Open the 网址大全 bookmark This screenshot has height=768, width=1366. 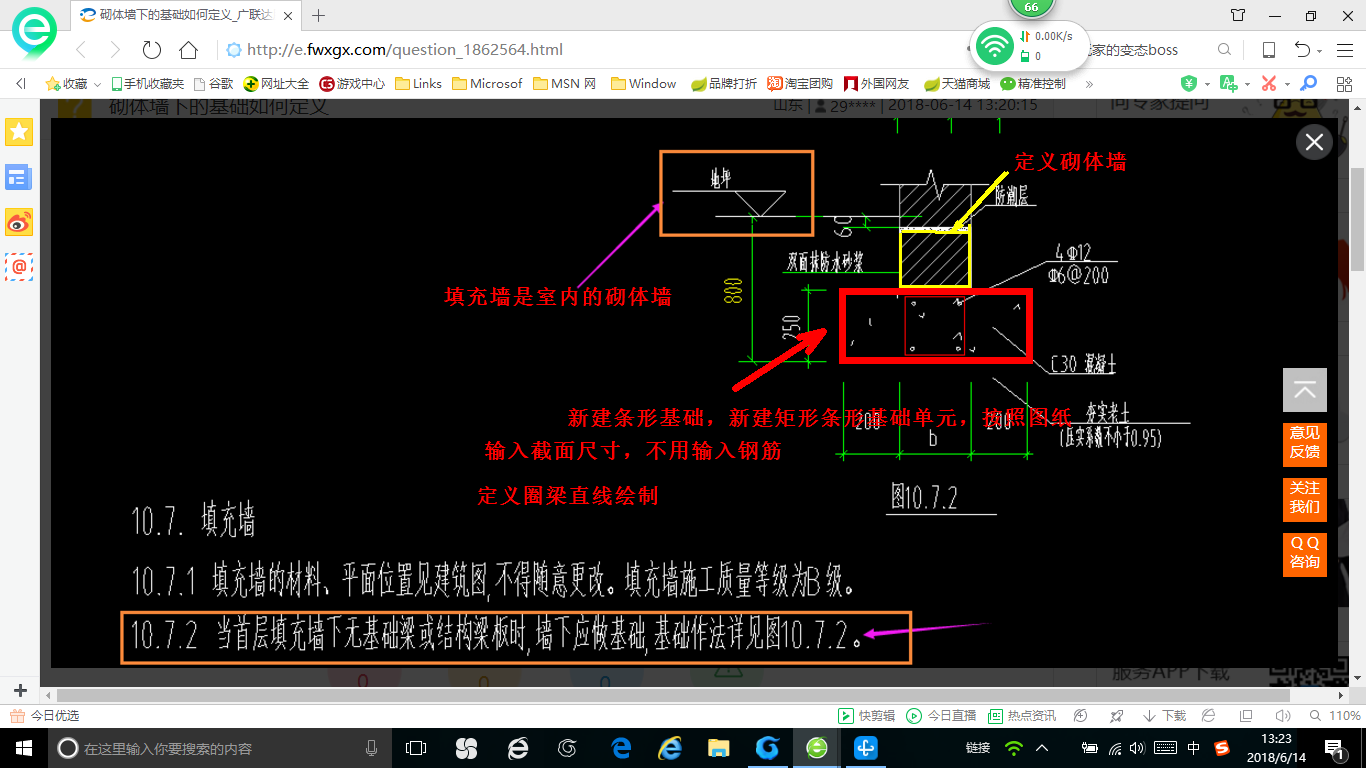click(x=277, y=84)
